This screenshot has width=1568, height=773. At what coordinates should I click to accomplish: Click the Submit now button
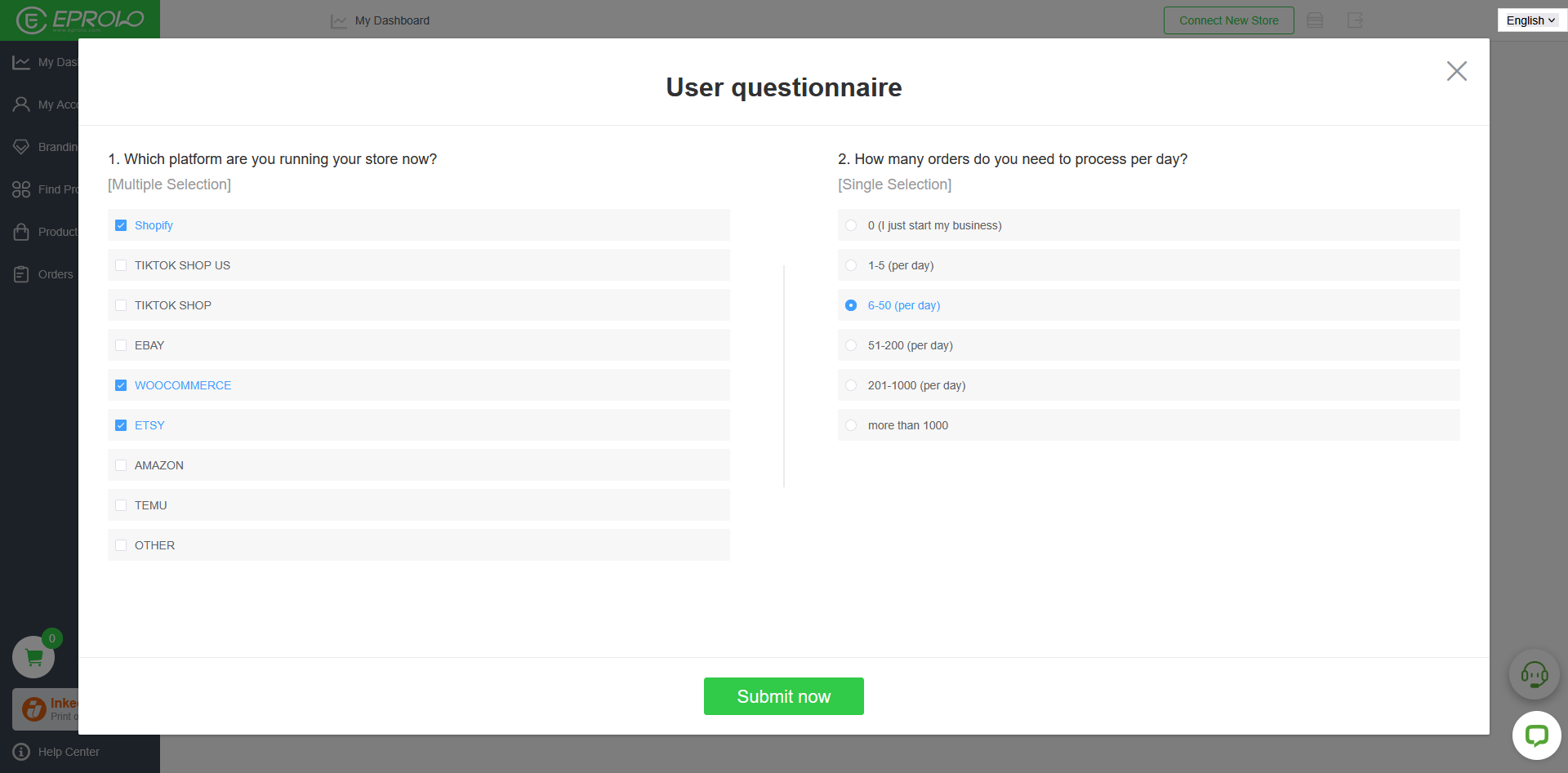784,696
